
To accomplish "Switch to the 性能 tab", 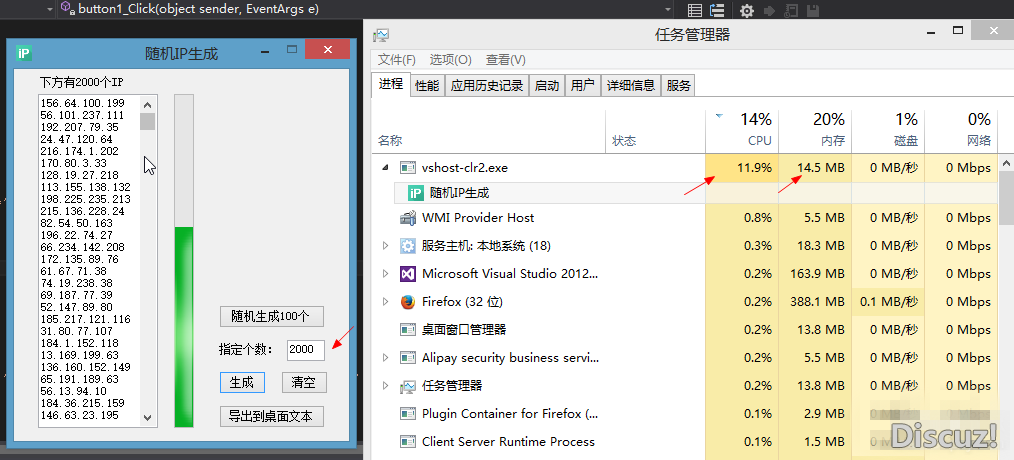I will point(427,86).
